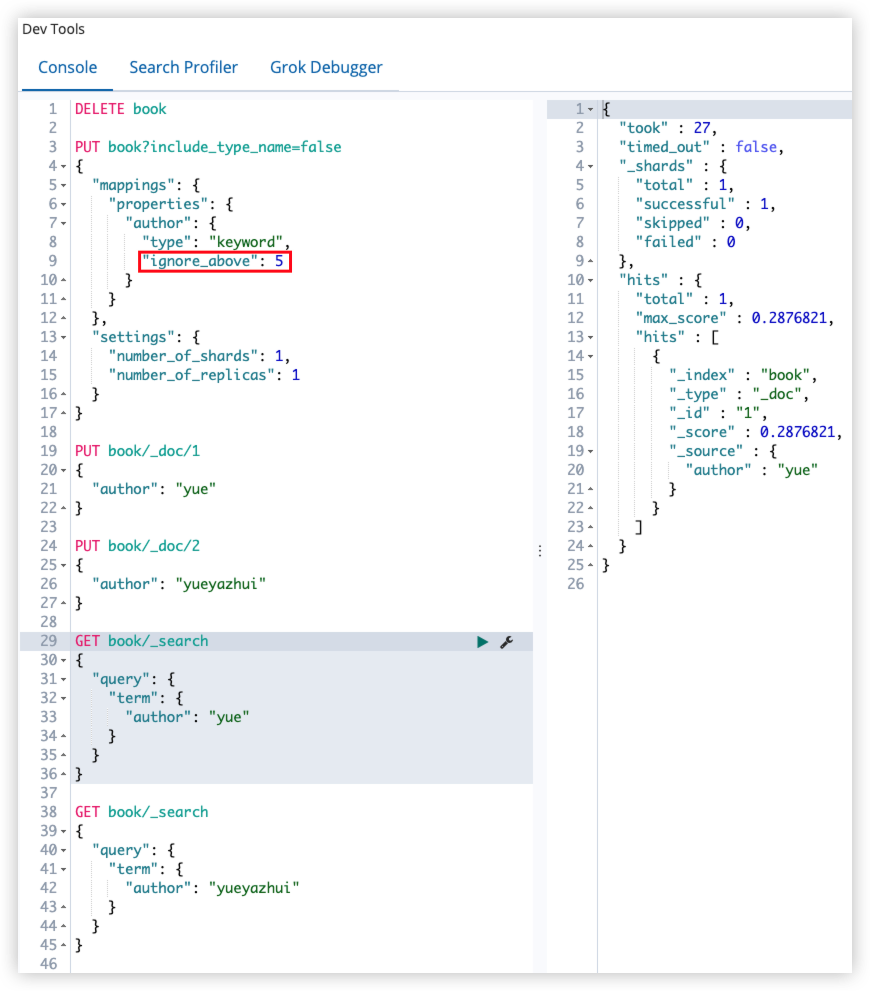The image size is (870, 991).
Task: Click the "_id" : "1" response line
Action: tap(718, 413)
